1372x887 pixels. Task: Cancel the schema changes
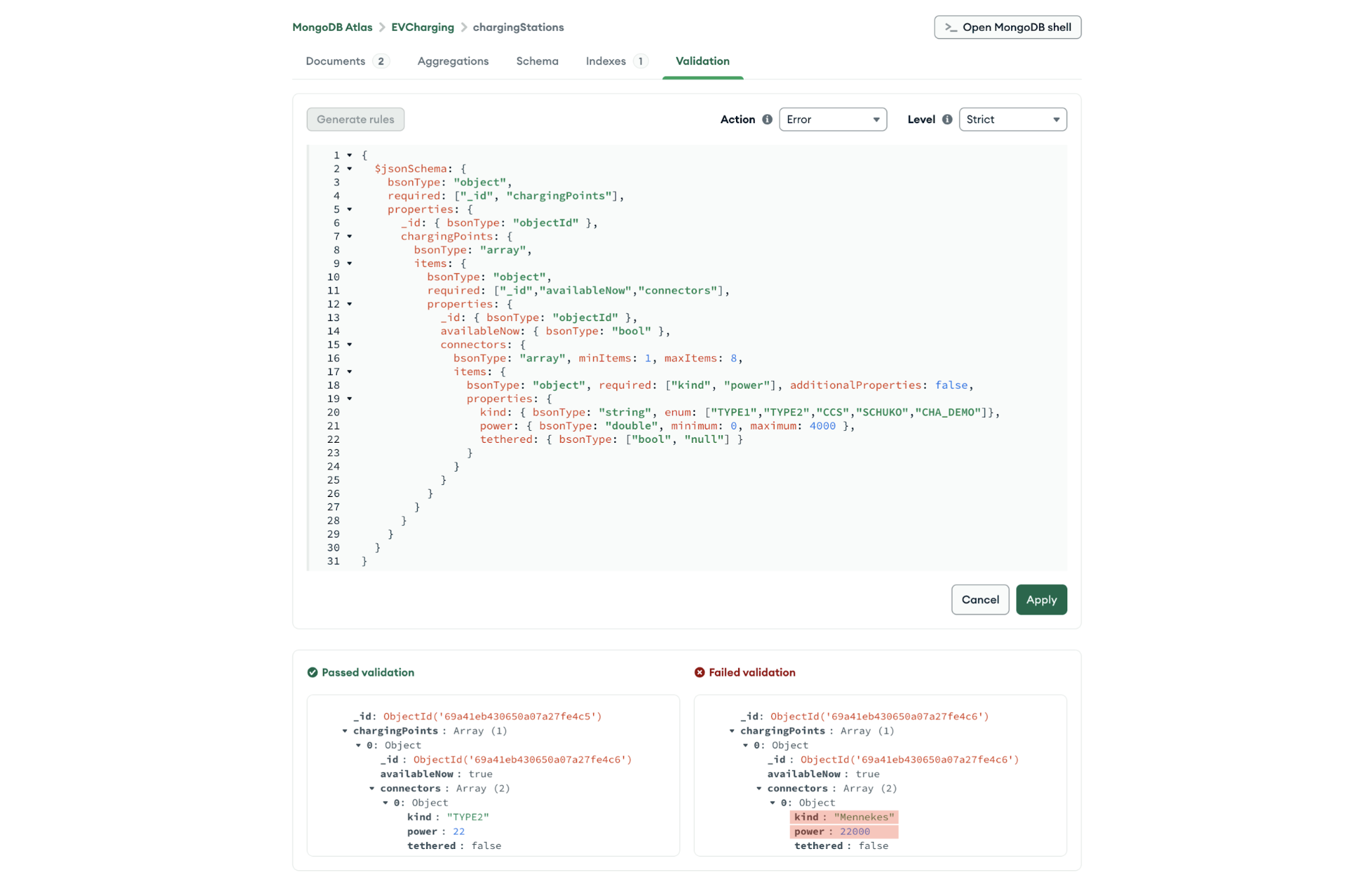tap(980, 599)
